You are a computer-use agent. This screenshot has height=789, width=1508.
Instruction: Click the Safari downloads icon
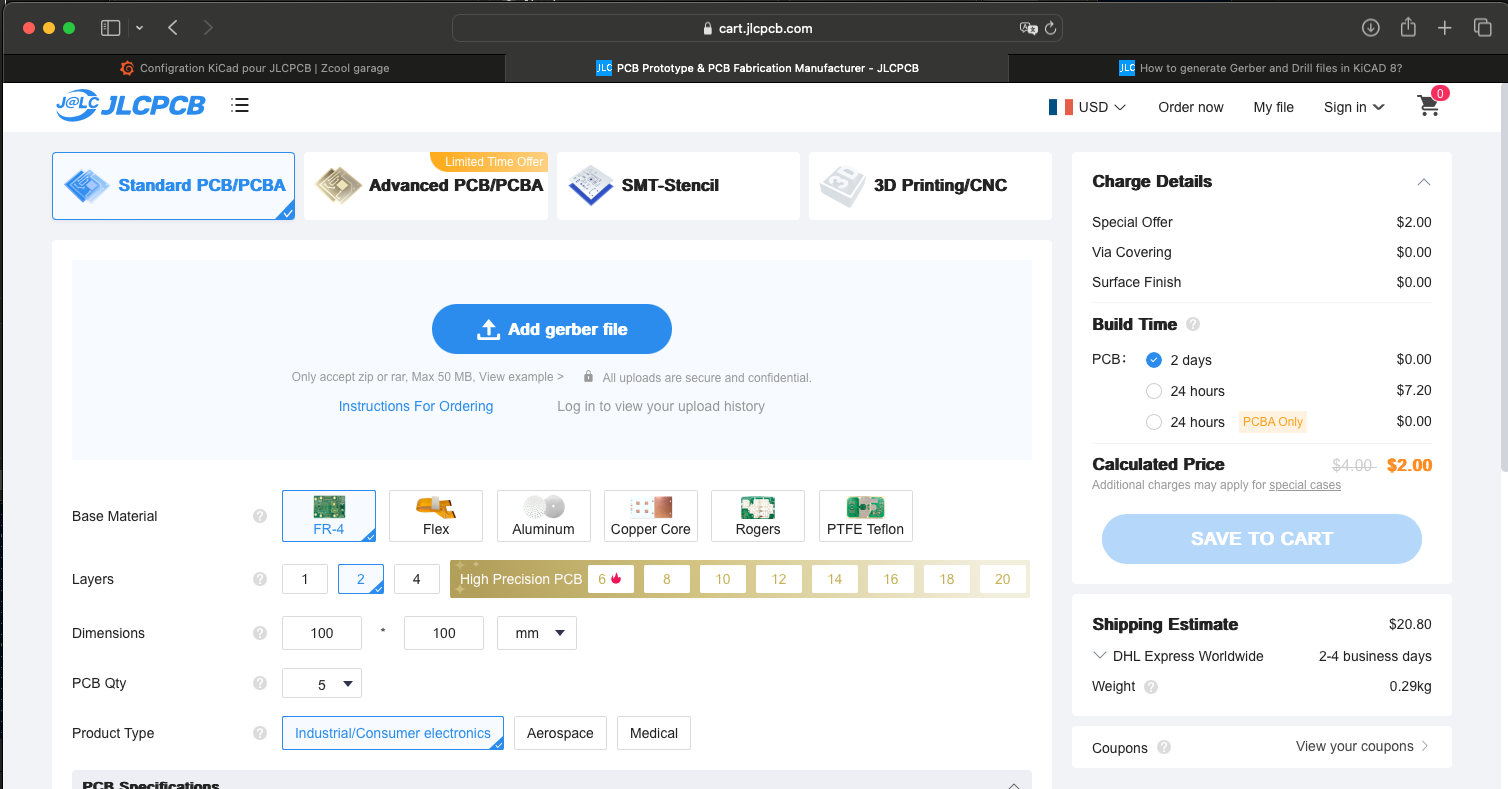click(1371, 28)
